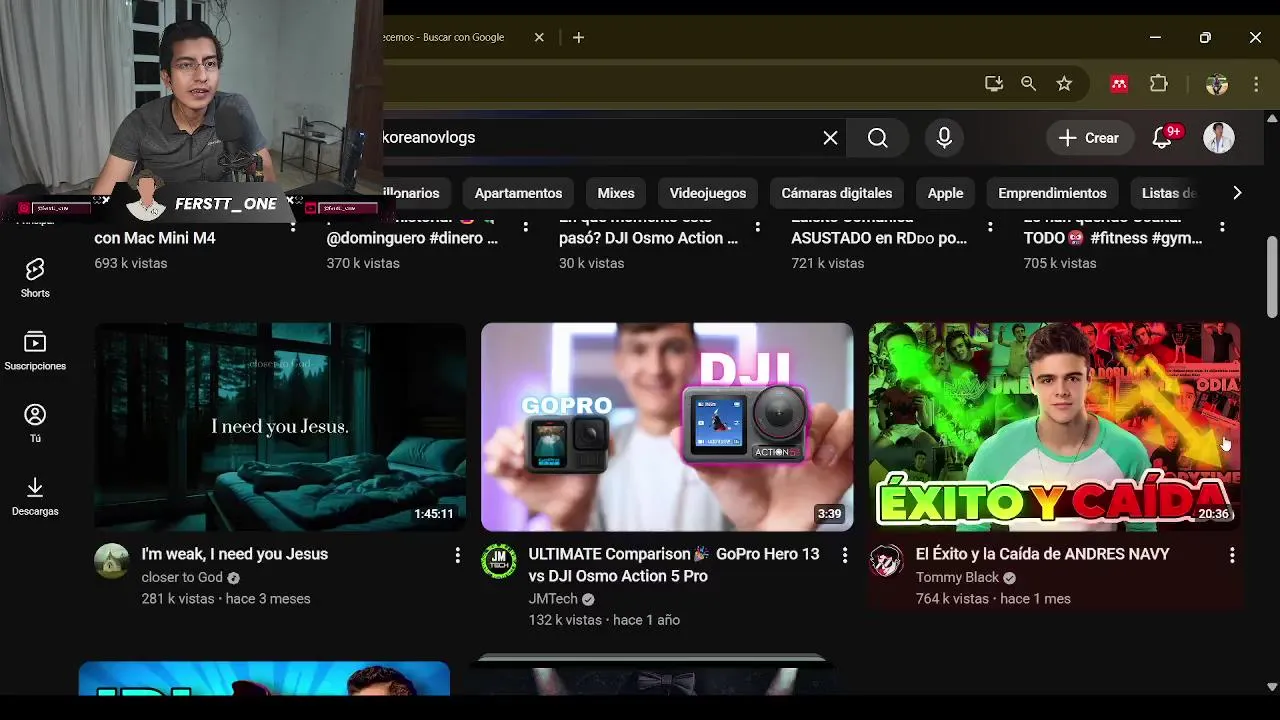The height and width of the screenshot is (720, 1280).
Task: Go to JMTech channel name
Action: 553,599
